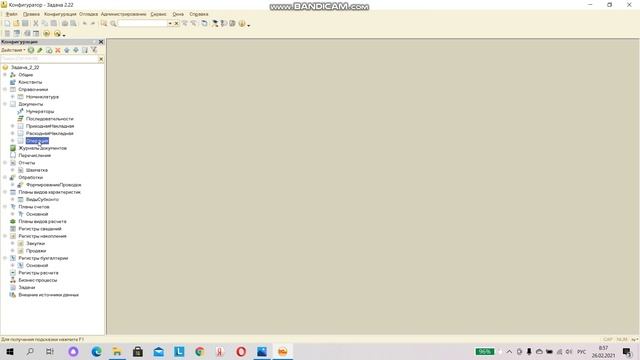The height and width of the screenshot is (360, 640).
Task: Delete the selected object with the red X
Action: 58,50
